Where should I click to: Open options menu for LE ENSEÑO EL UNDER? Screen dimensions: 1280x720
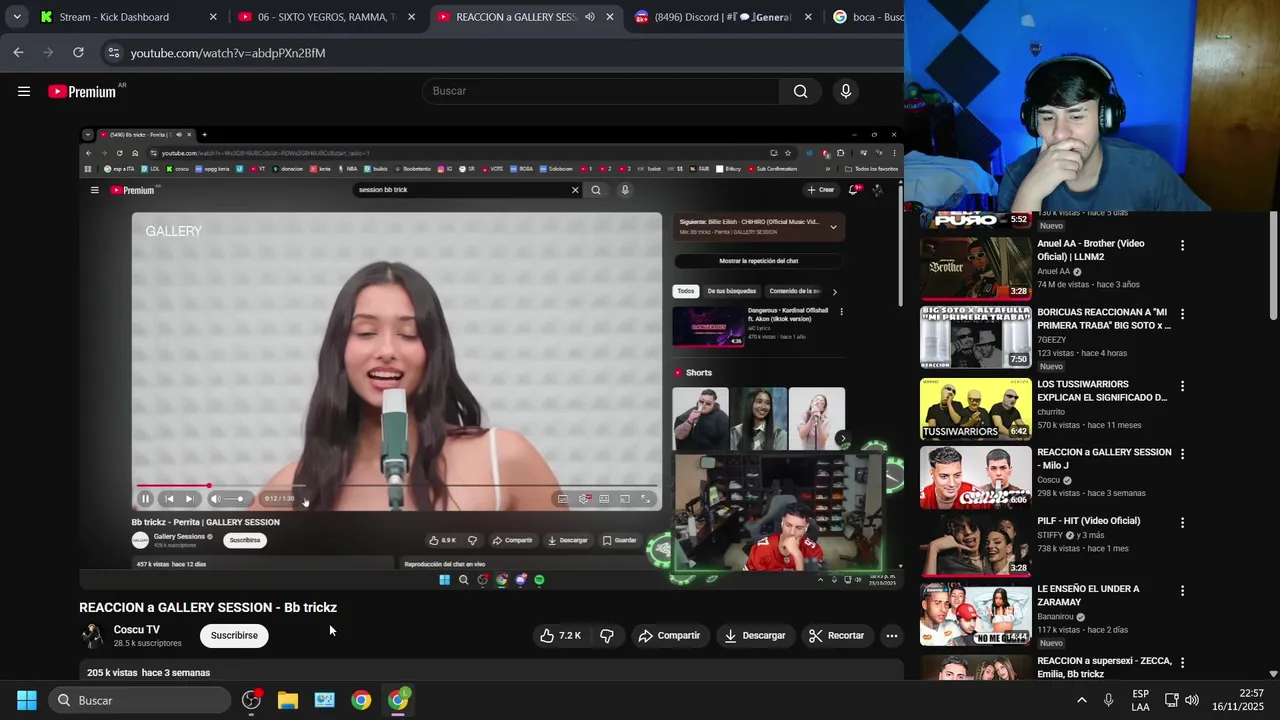pyautogui.click(x=1182, y=591)
